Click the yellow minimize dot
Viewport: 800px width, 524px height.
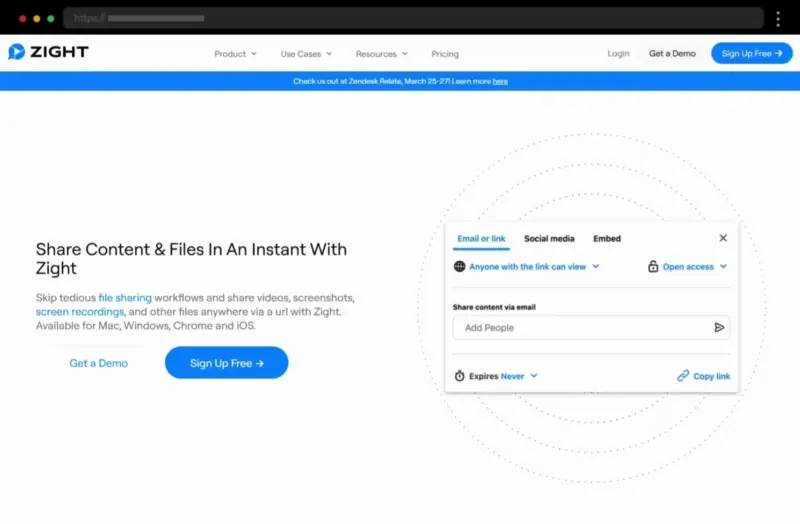[36, 18]
